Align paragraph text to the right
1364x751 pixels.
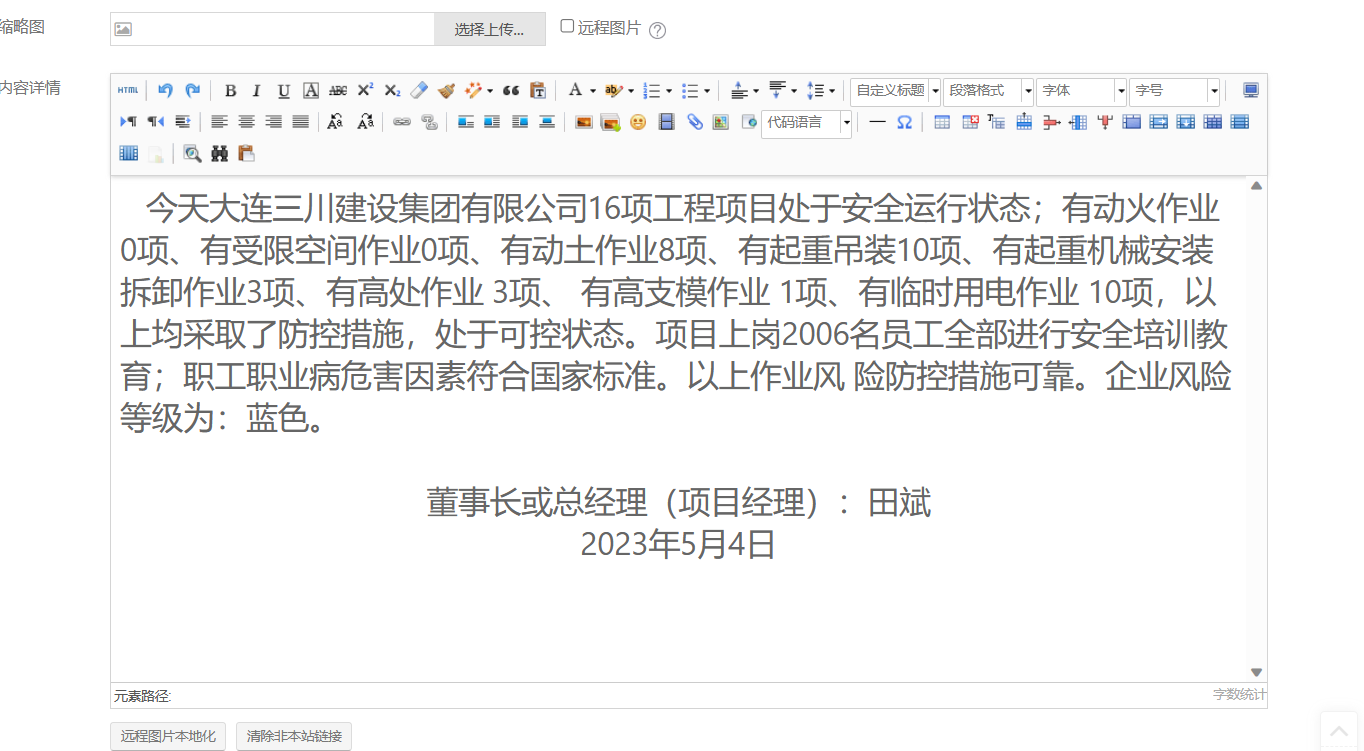[273, 122]
